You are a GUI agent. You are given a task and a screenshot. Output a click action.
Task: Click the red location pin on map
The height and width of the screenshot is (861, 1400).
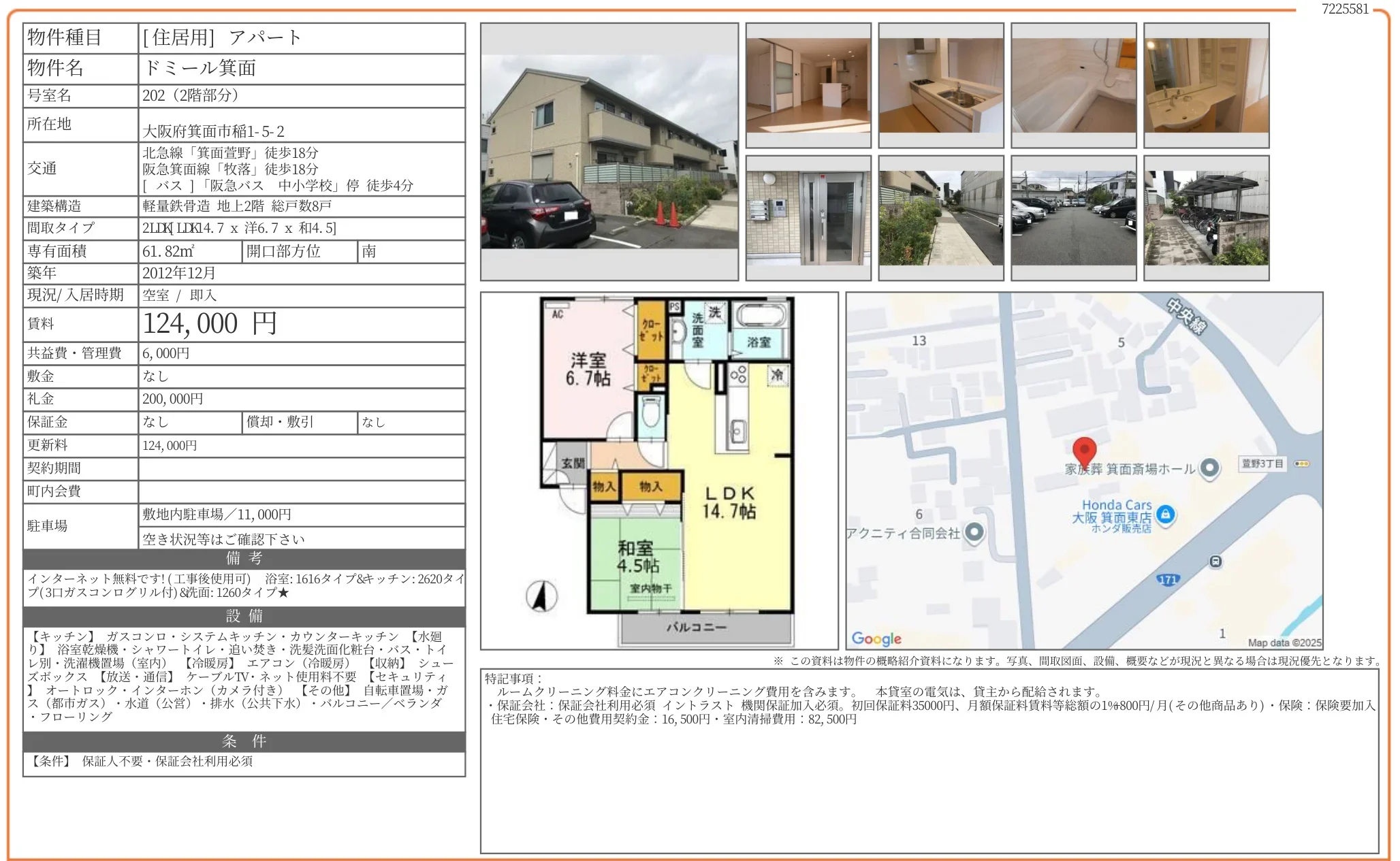coord(1084,450)
